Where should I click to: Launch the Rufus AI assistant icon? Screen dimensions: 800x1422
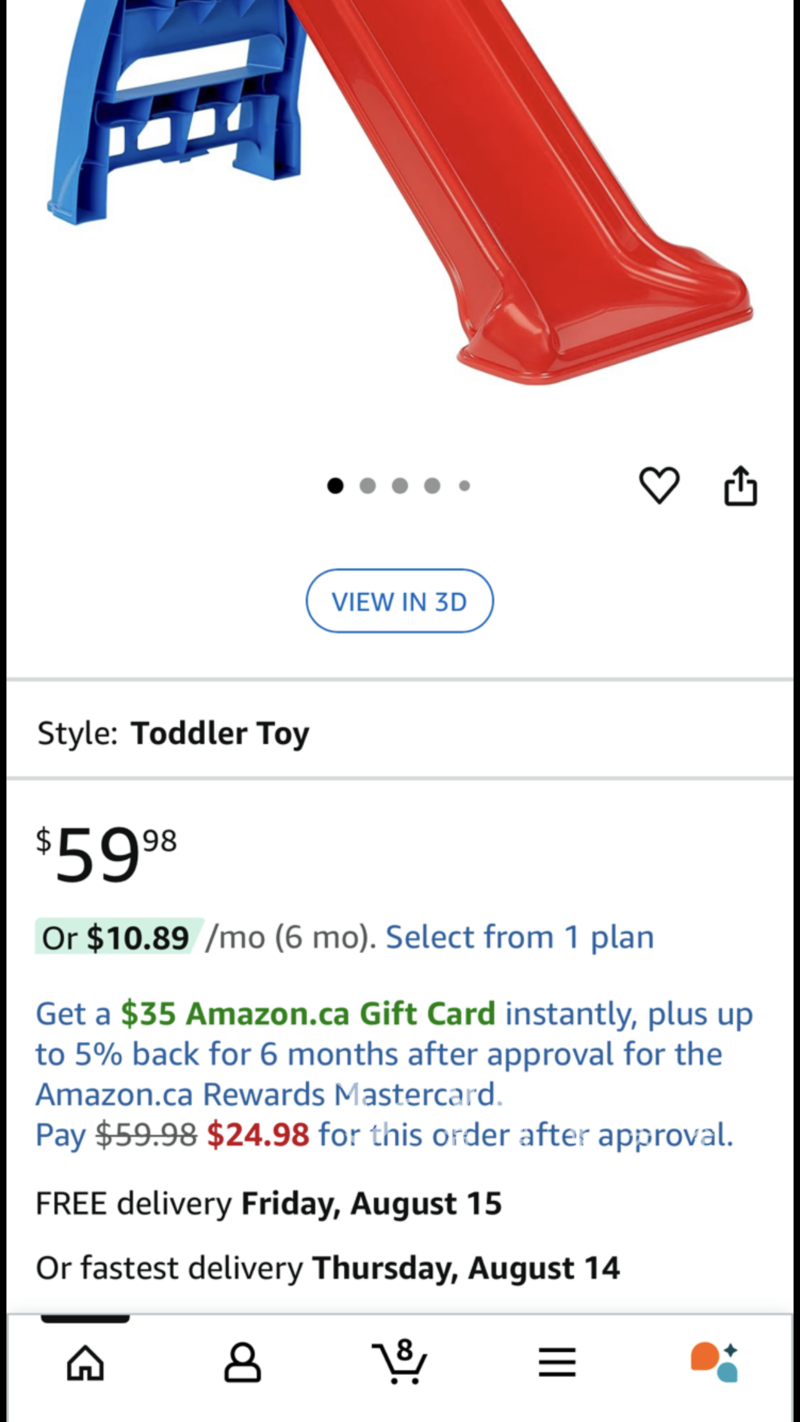point(714,1362)
